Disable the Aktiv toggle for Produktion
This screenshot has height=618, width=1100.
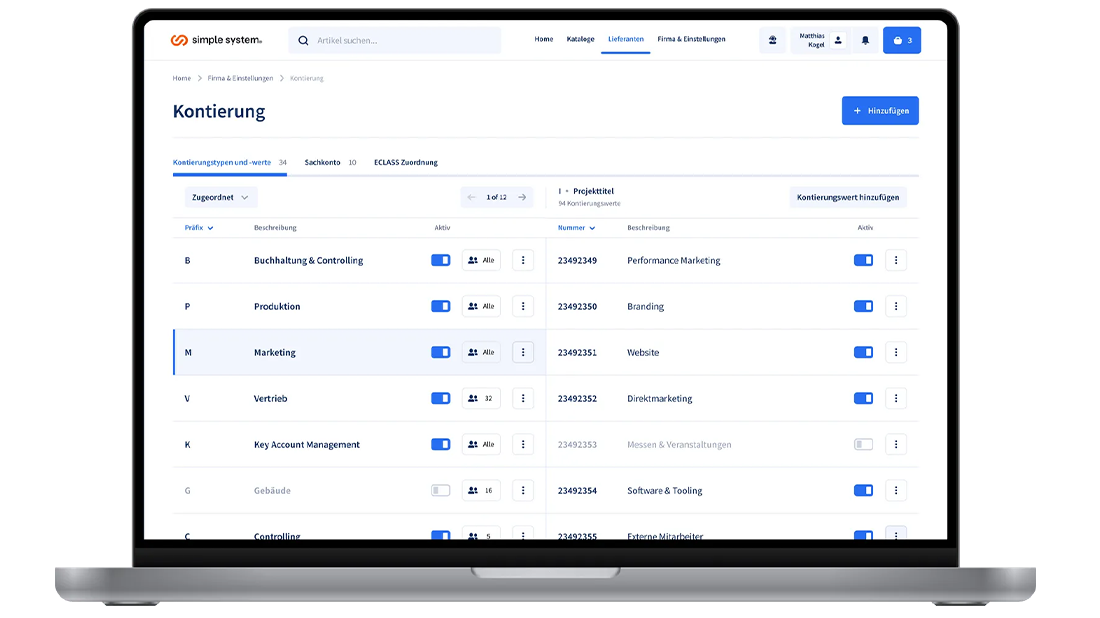(440, 306)
